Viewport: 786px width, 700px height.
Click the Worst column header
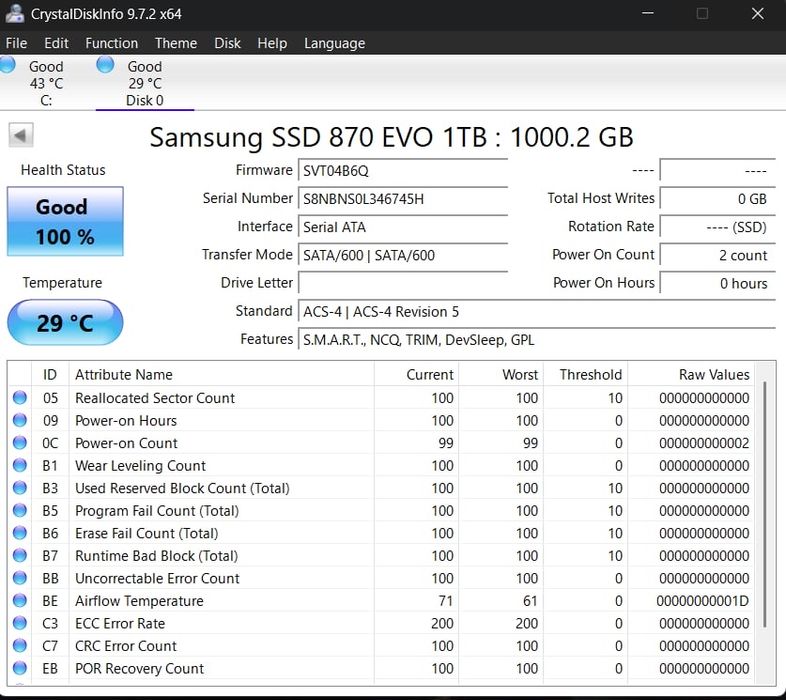[x=501, y=375]
